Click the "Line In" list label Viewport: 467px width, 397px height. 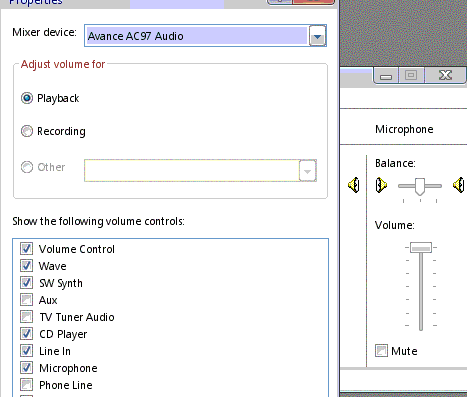point(55,351)
